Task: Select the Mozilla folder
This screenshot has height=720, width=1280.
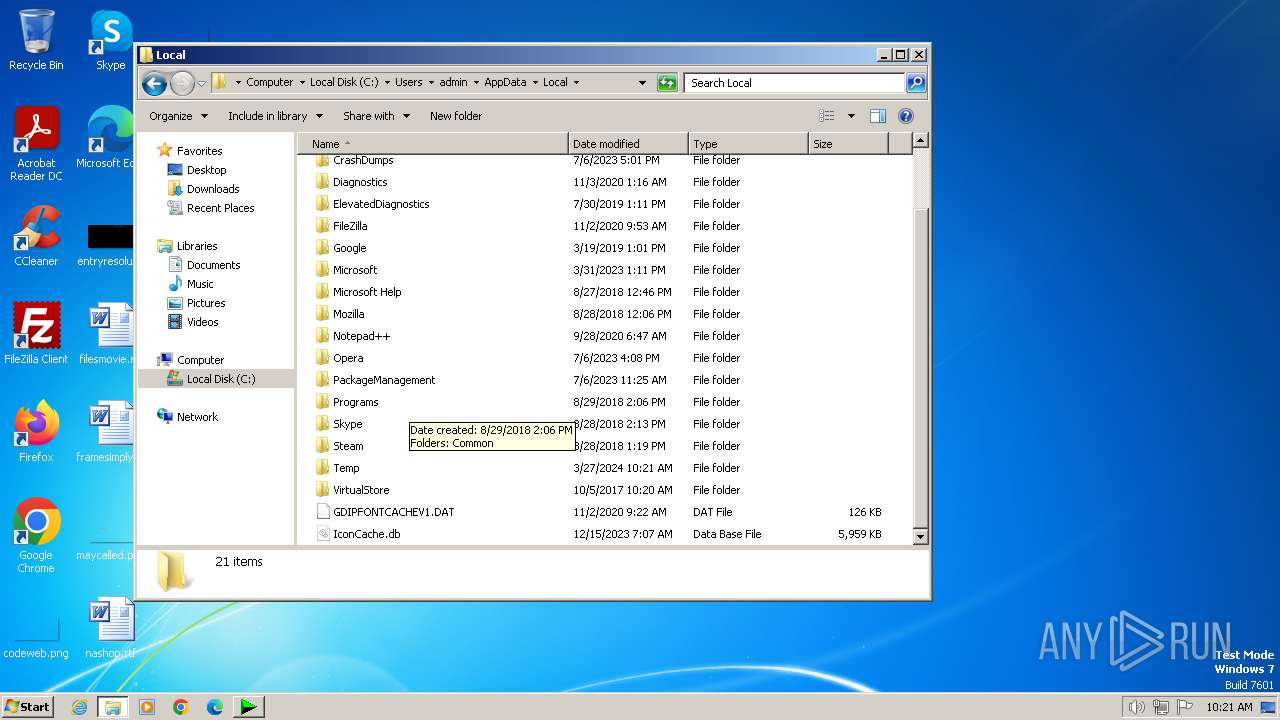Action: click(x=349, y=314)
